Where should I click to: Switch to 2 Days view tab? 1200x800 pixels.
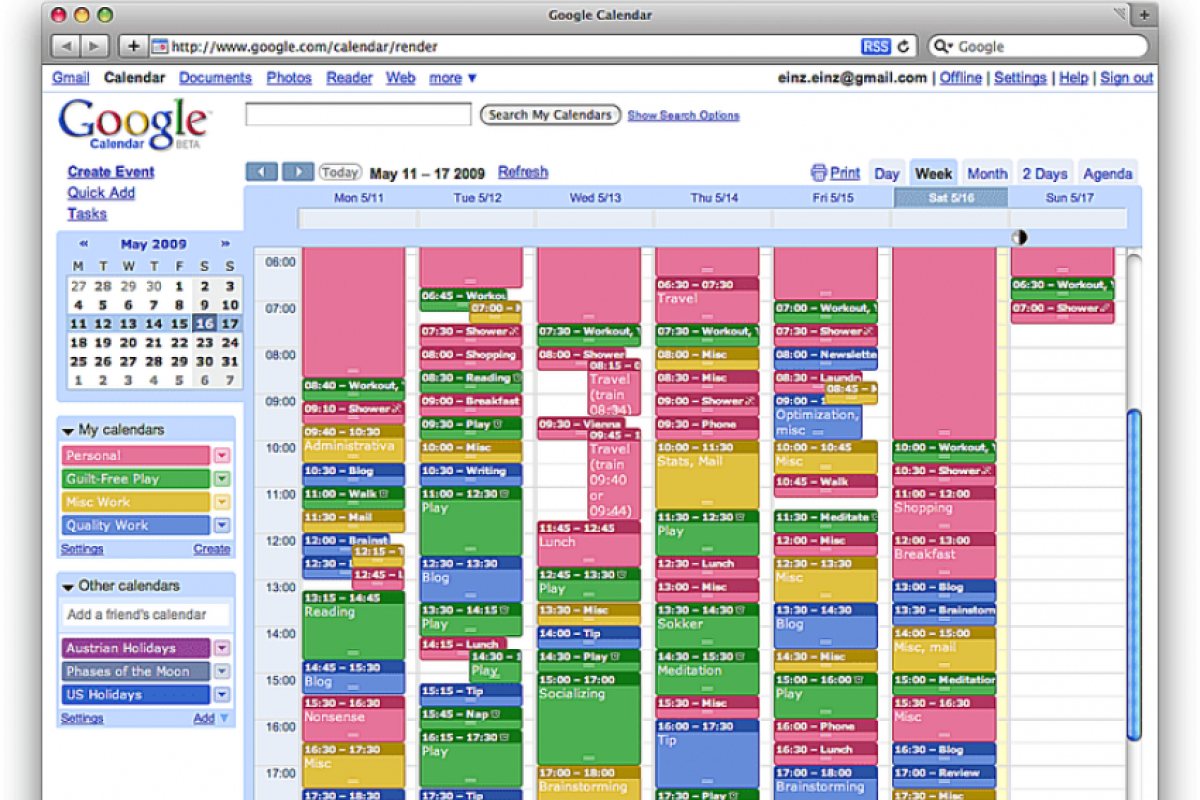pyautogui.click(x=1045, y=173)
